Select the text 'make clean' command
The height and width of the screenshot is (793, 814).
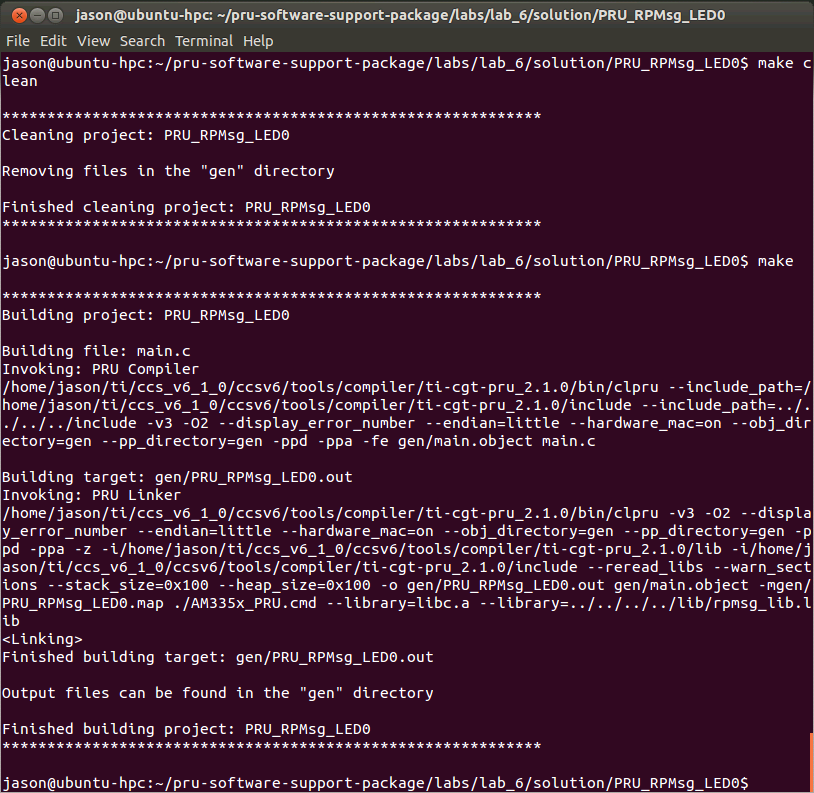(783, 63)
